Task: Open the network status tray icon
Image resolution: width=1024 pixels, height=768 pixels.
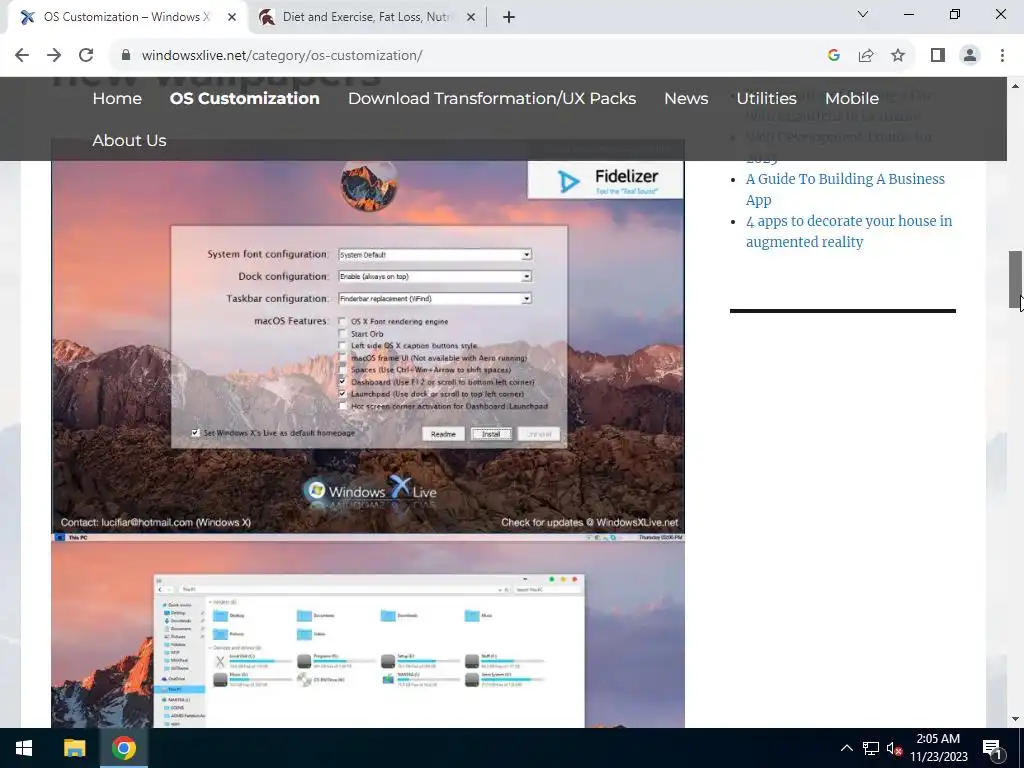Action: [871, 748]
